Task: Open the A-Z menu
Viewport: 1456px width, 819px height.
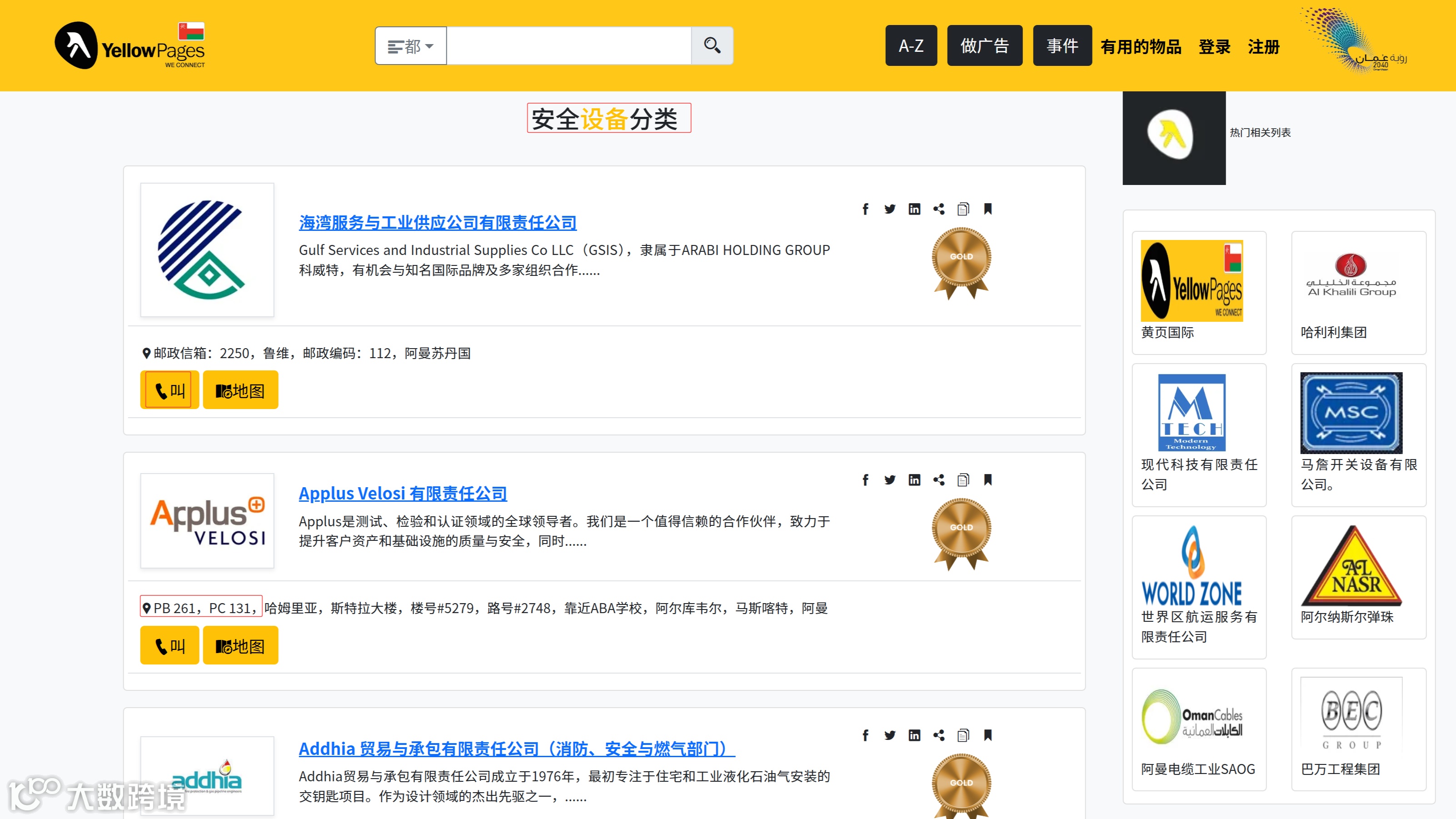Action: [911, 46]
